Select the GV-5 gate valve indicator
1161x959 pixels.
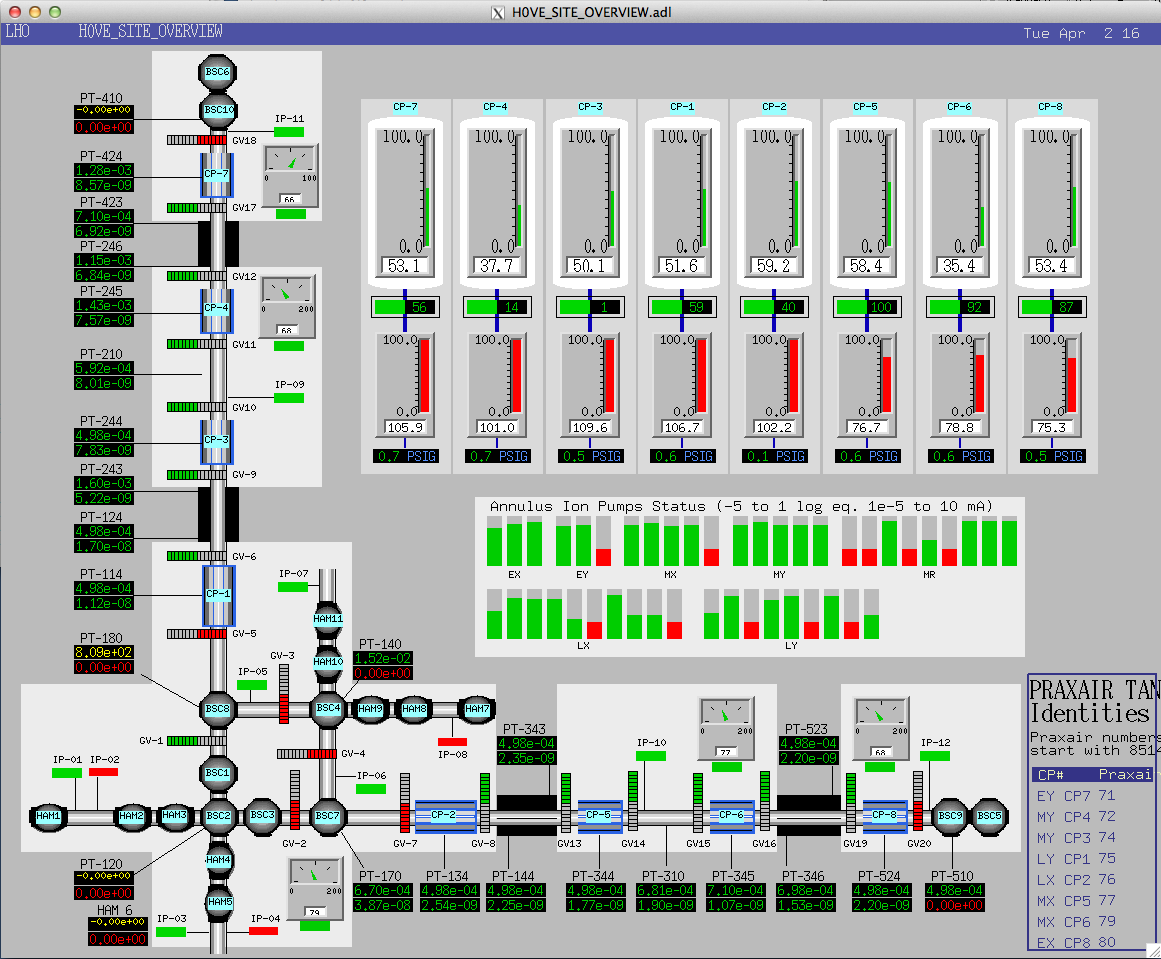197,634
